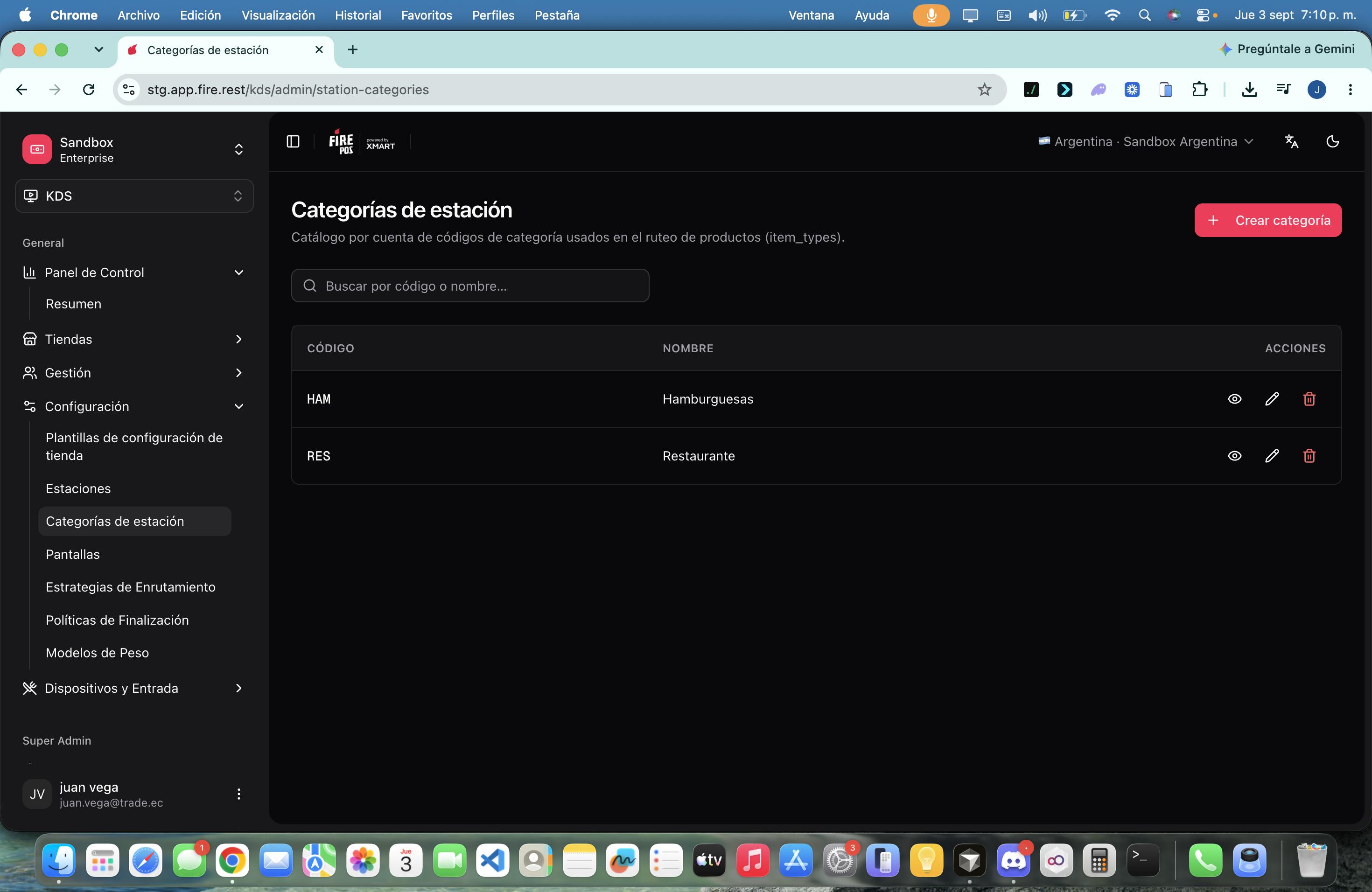Open the Perfiles menu
This screenshot has width=1372, height=892.
tap(492, 15)
